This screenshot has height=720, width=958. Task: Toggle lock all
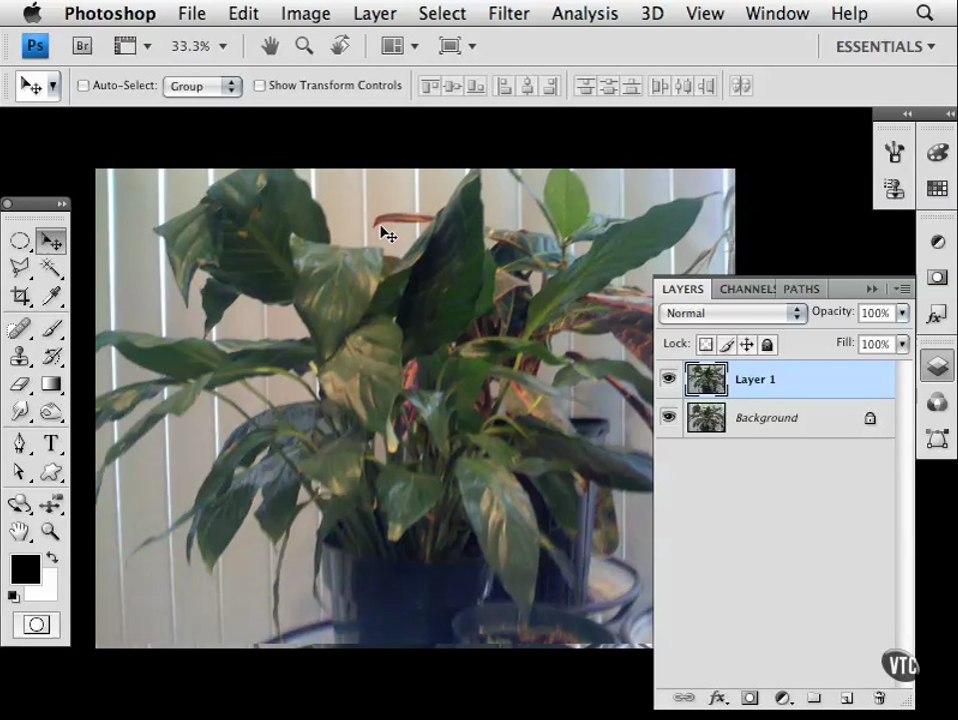(767, 345)
